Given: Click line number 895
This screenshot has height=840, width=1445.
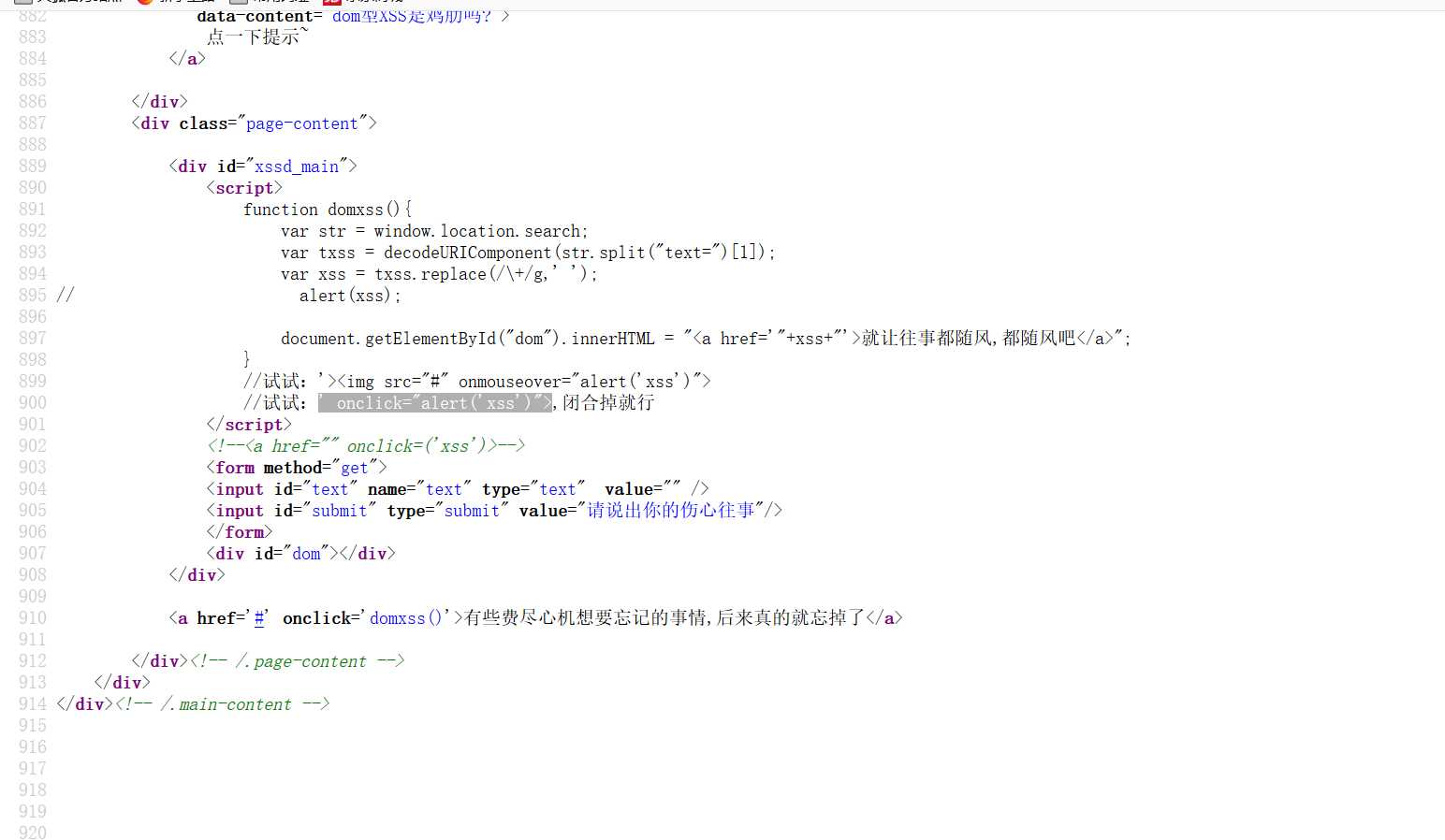Looking at the screenshot, I should (32, 296).
